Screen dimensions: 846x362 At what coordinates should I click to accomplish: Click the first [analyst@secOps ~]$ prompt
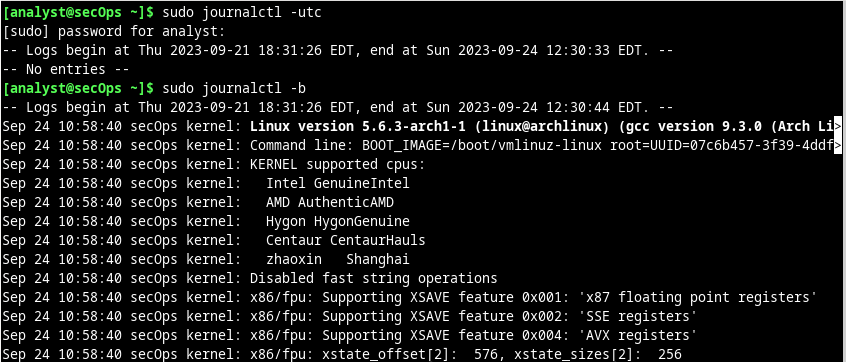(x=78, y=12)
